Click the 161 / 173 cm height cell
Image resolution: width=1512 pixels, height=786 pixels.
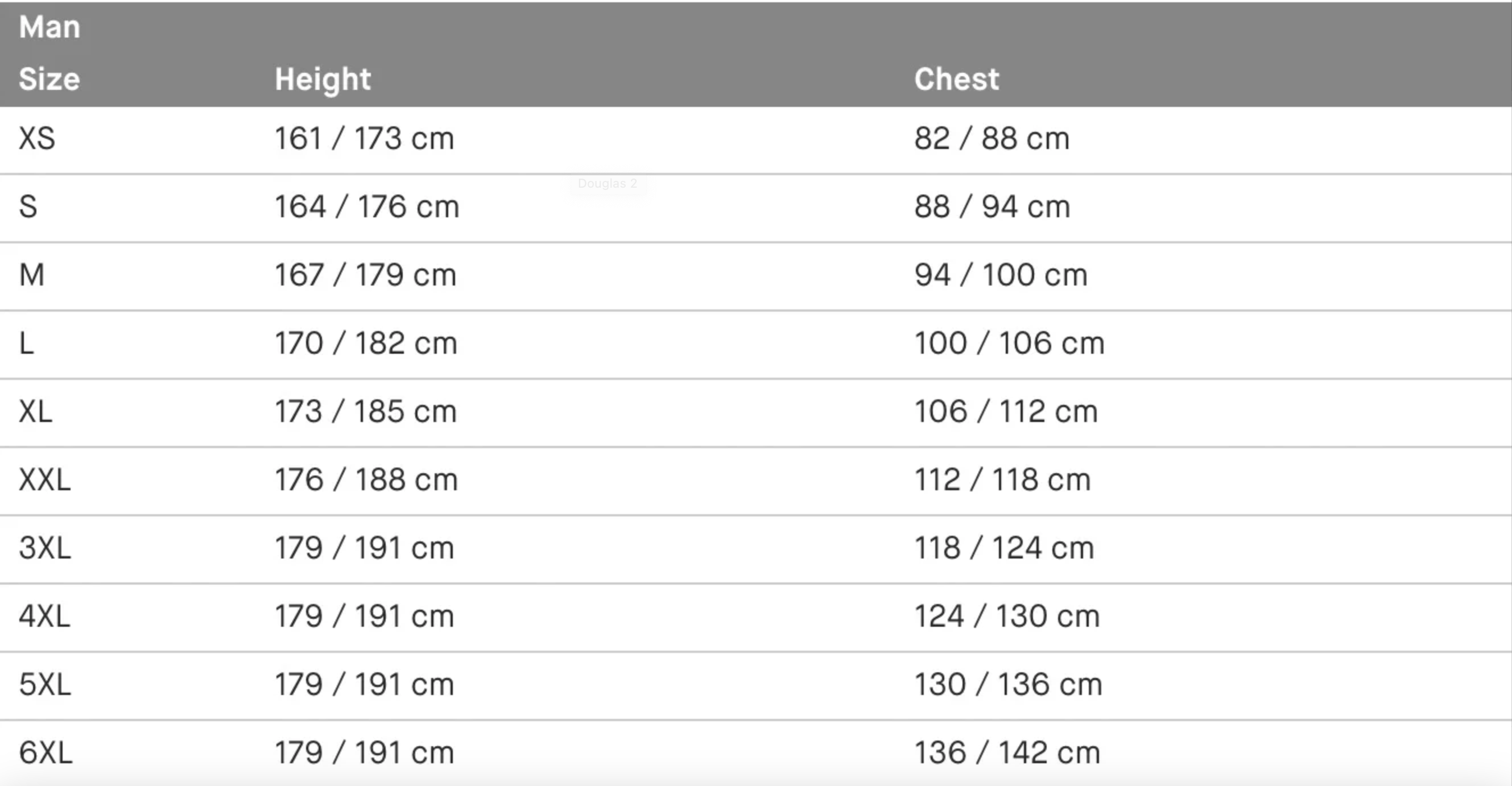coord(364,139)
